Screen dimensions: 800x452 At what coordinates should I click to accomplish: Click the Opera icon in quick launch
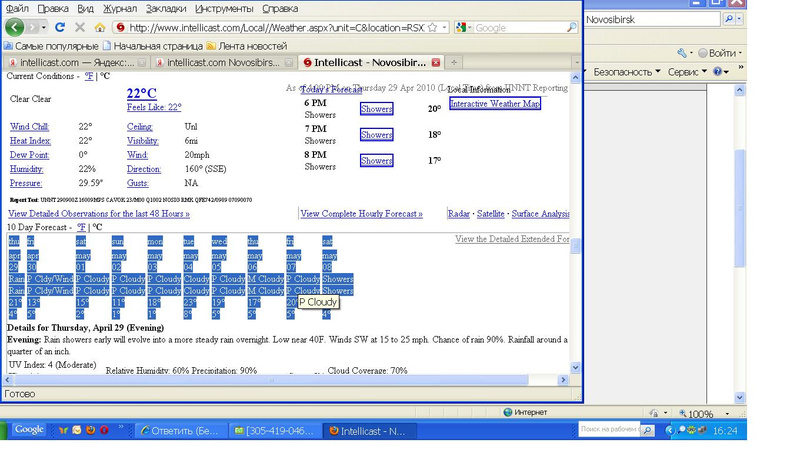pyautogui.click(x=104, y=430)
